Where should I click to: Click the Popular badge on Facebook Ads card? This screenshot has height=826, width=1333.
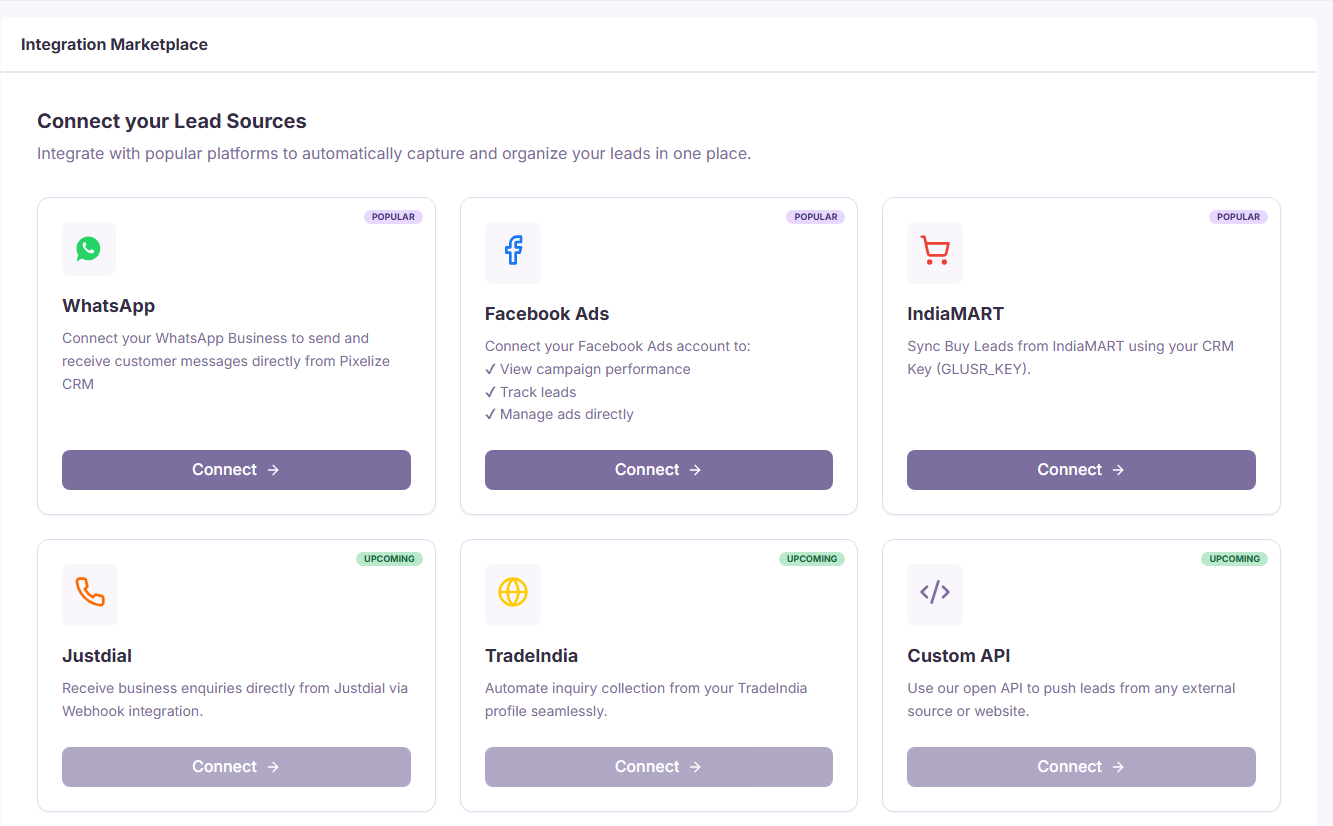(x=816, y=217)
